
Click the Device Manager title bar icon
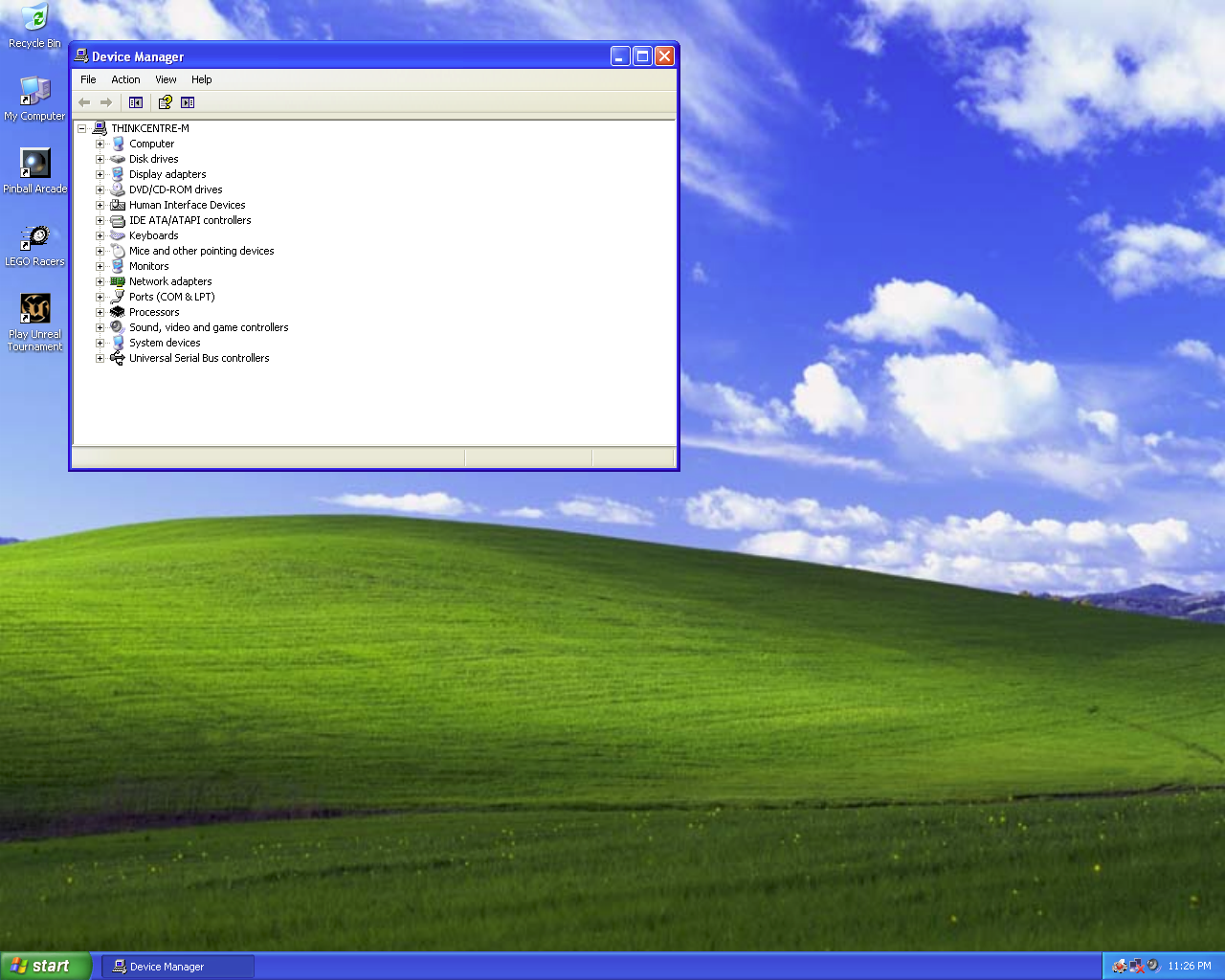[x=81, y=56]
